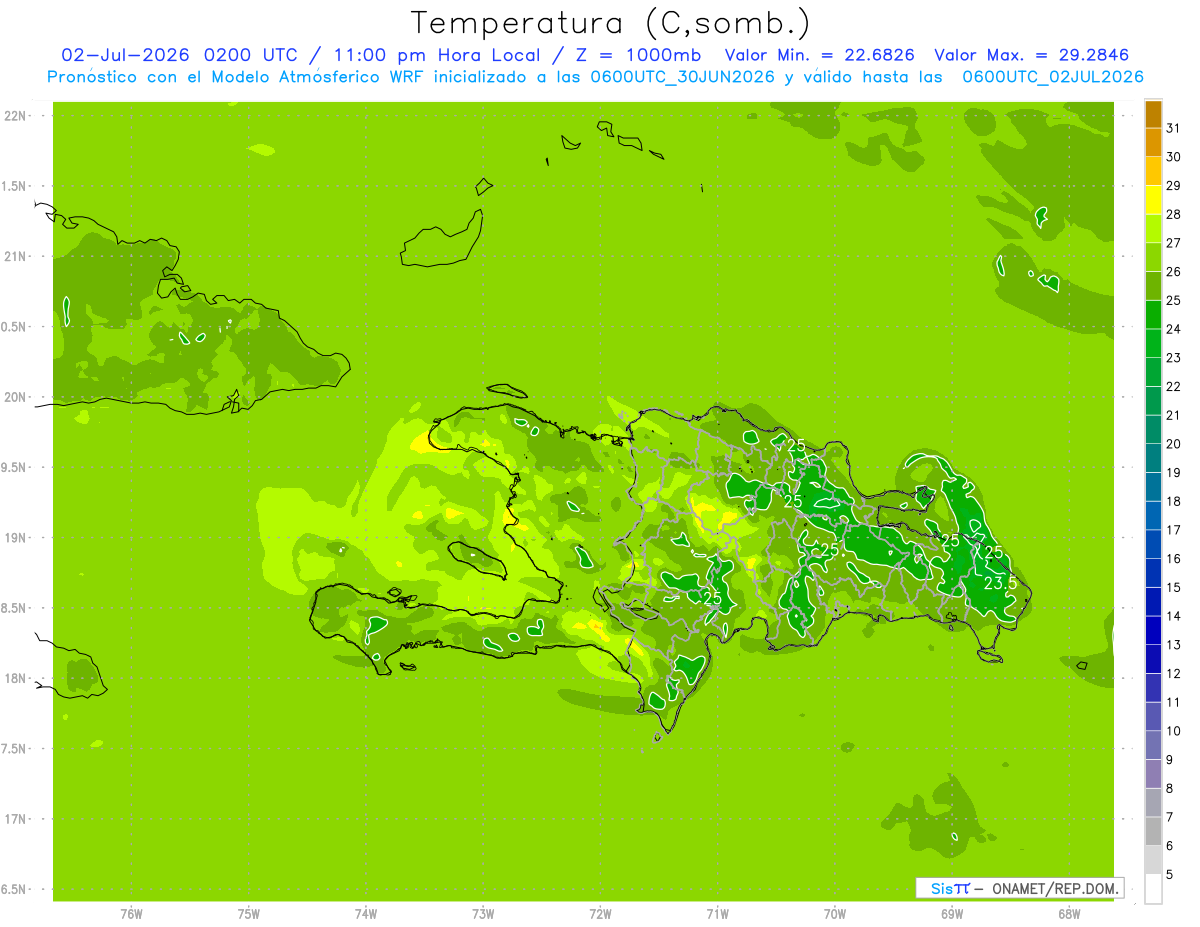Click the '74W' longitude axis label
1200x927 pixels.
coord(366,913)
